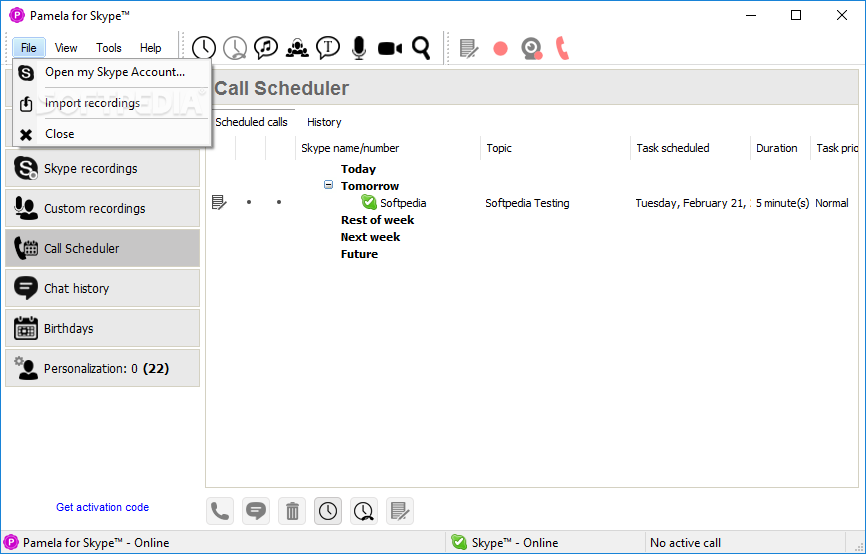Collapse the Tomorrow group

[329, 184]
